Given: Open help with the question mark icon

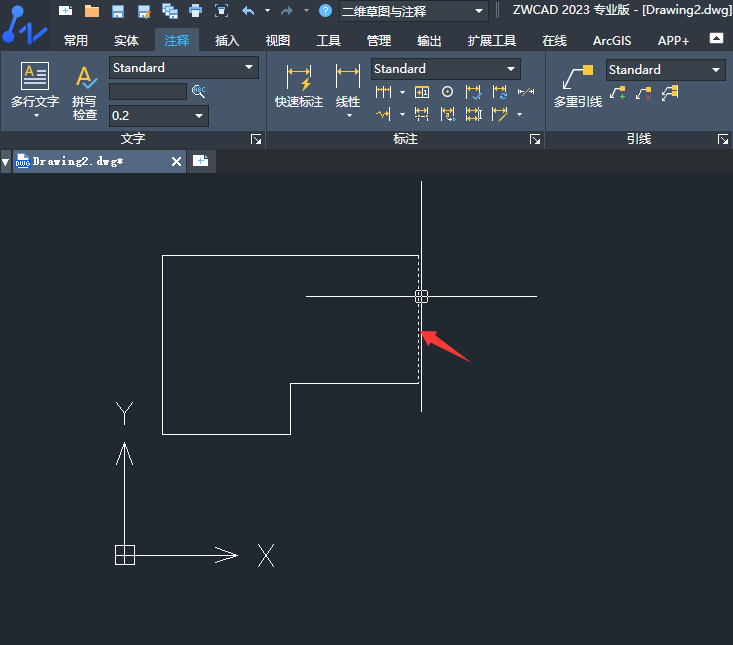Looking at the screenshot, I should 325,10.
